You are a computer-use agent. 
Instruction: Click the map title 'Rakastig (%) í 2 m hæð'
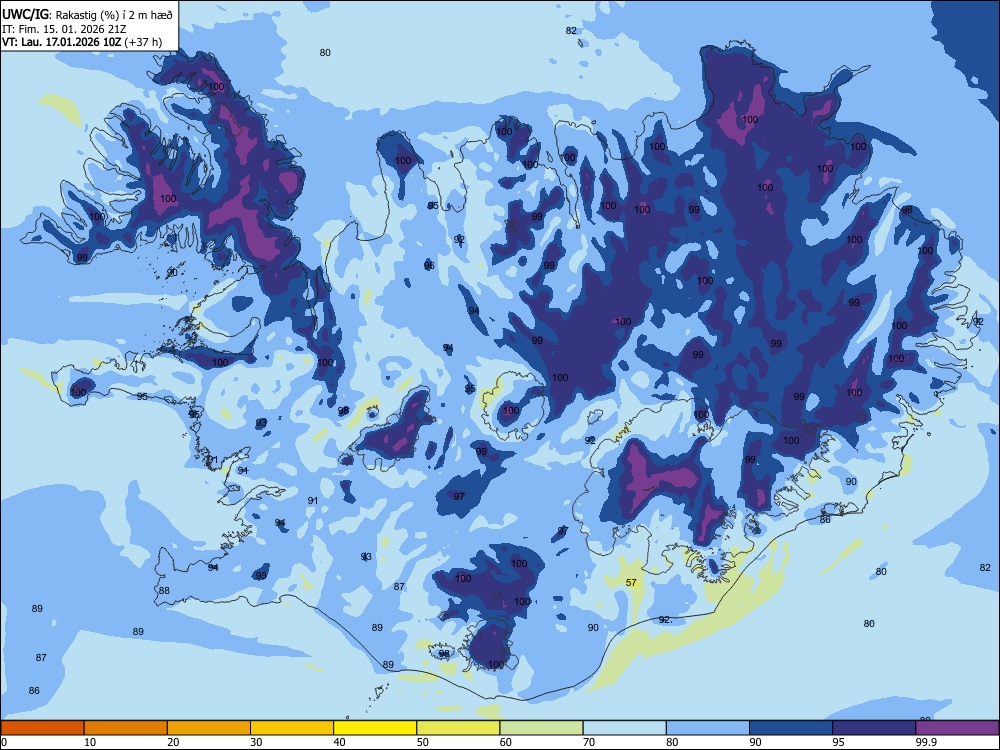click(x=115, y=15)
